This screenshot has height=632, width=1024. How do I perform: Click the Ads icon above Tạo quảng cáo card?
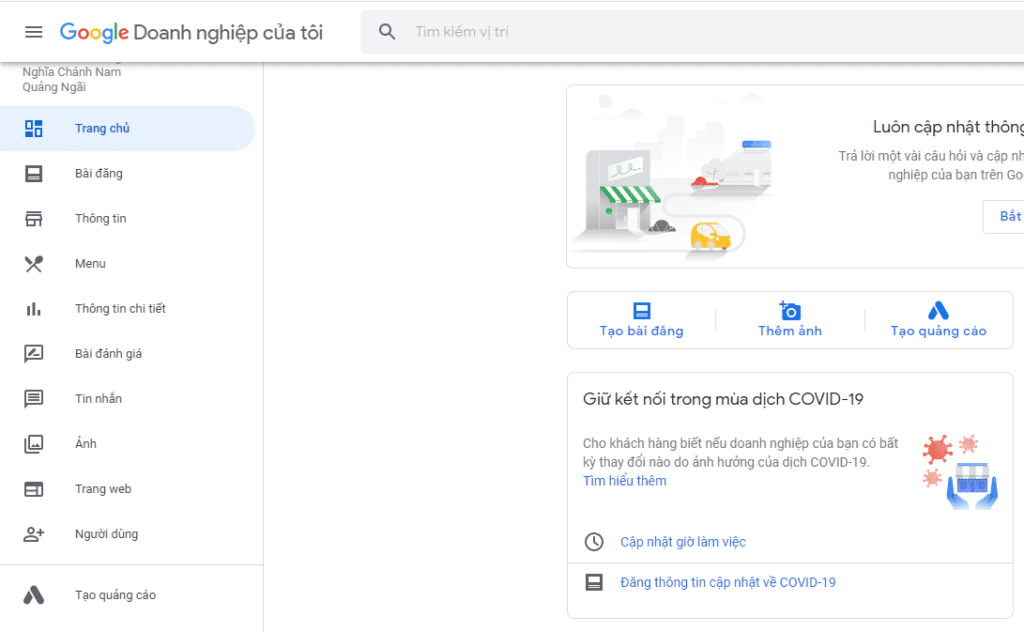coord(938,311)
